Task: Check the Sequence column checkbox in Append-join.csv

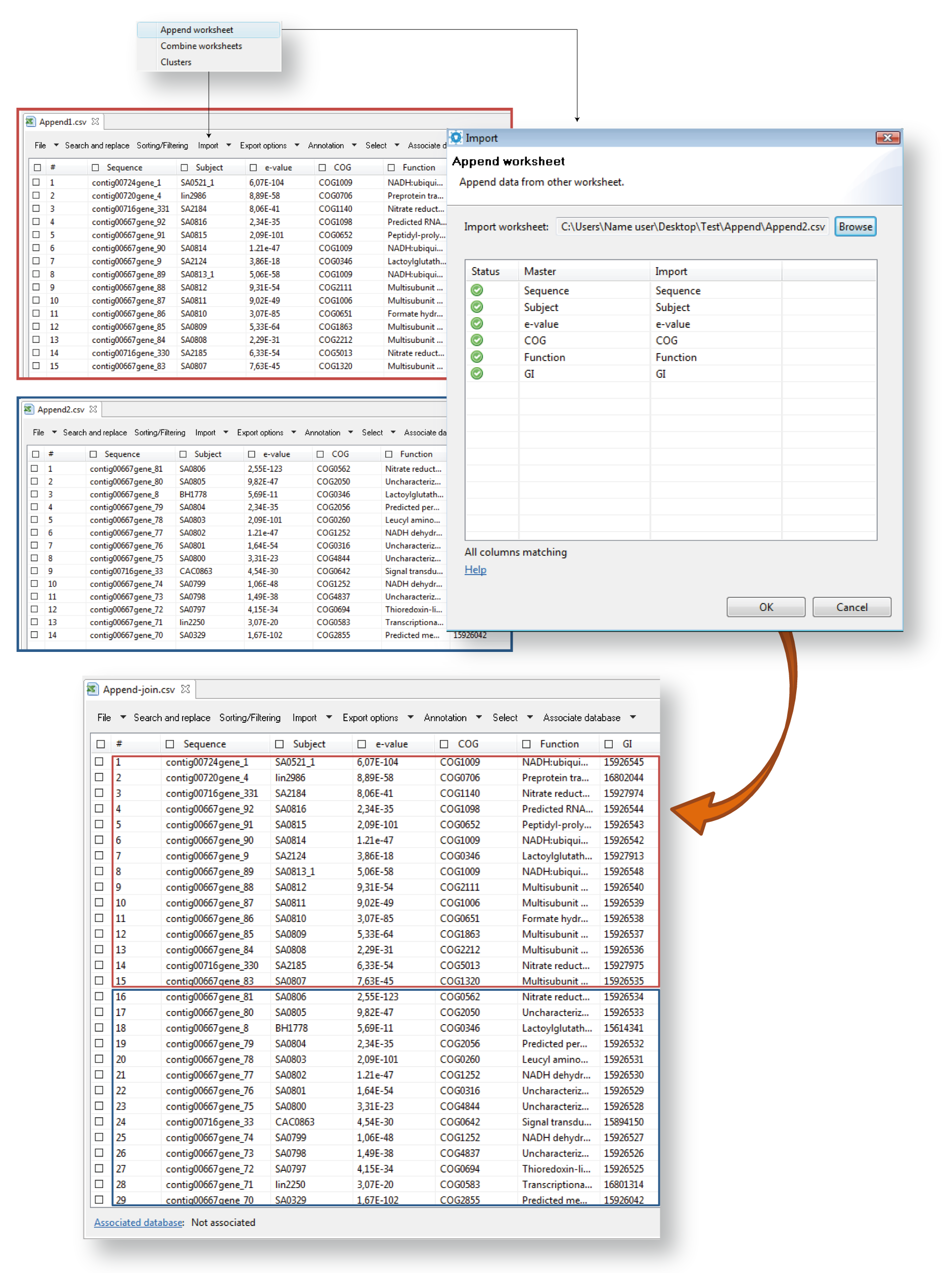Action: (170, 744)
